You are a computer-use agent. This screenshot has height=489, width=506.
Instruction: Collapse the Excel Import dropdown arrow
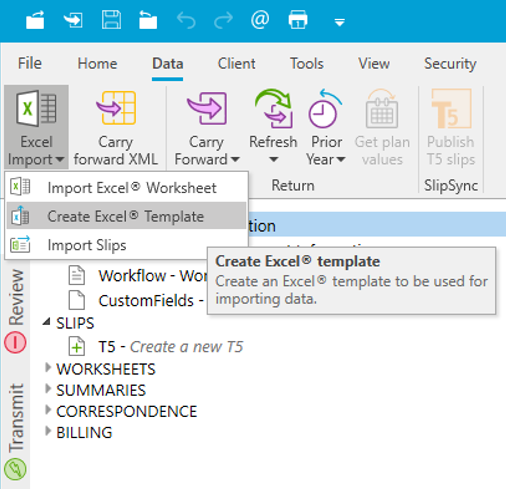pos(60,159)
